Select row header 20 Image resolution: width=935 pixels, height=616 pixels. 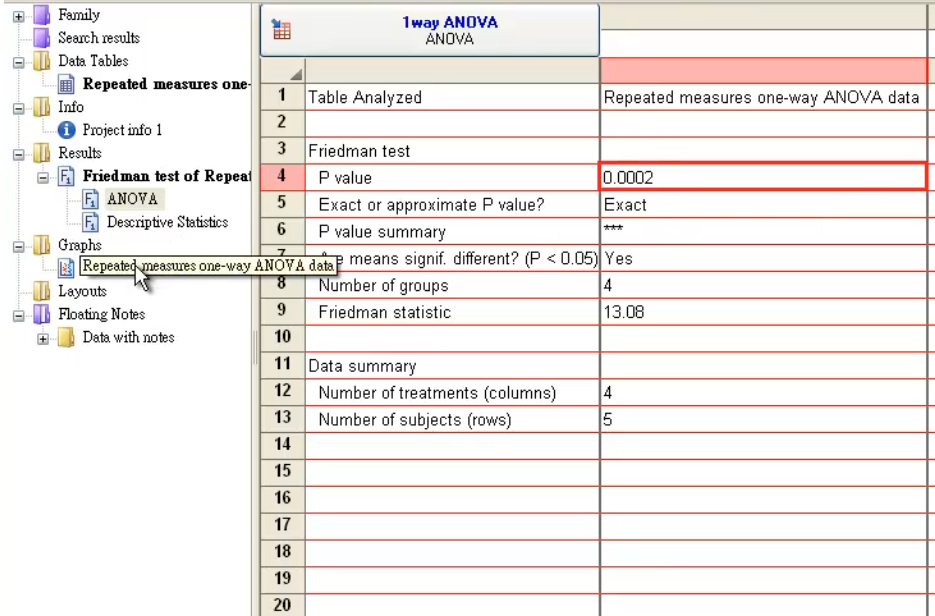click(283, 605)
